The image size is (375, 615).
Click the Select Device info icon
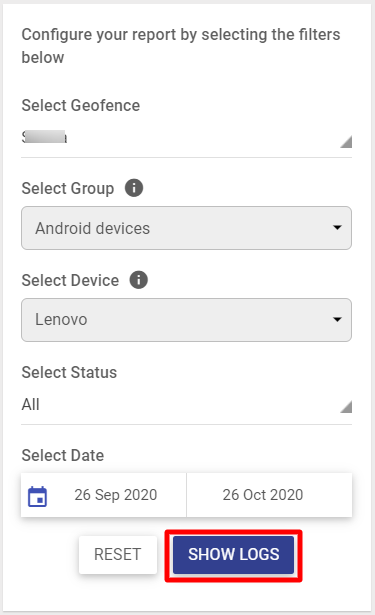(x=138, y=280)
